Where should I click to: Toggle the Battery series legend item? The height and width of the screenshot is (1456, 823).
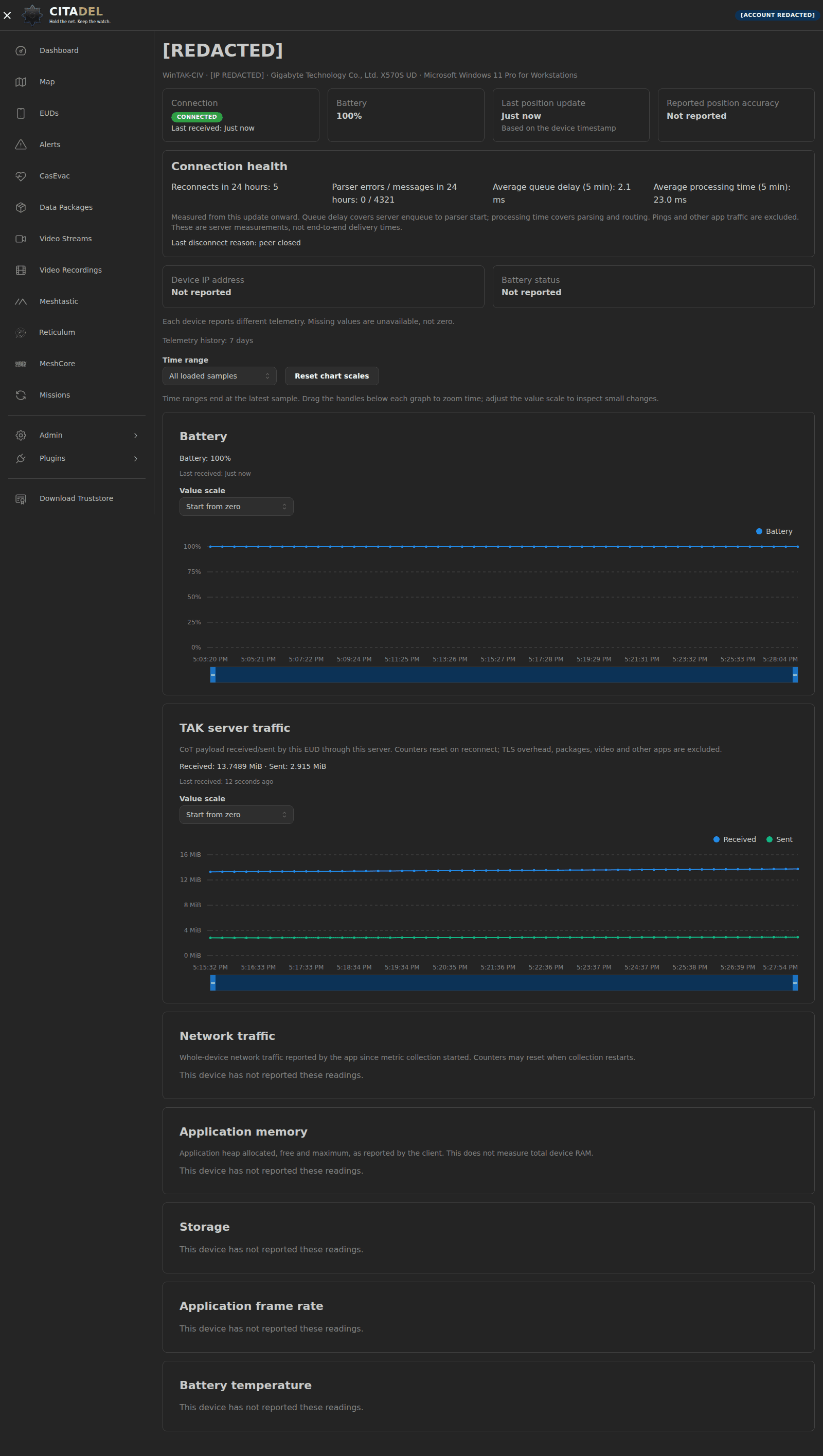click(x=774, y=531)
